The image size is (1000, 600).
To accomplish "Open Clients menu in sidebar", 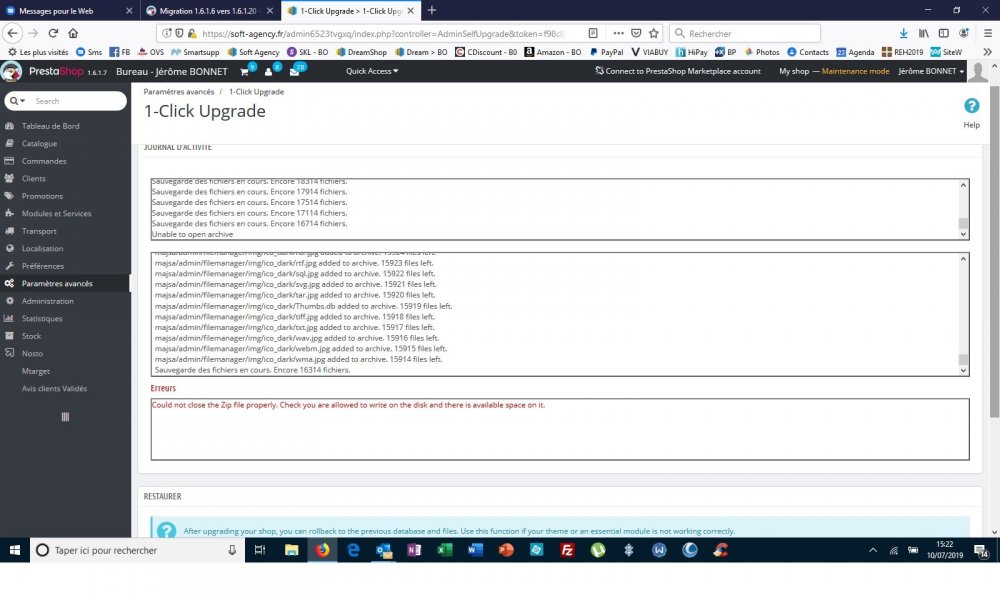I will tap(33, 179).
